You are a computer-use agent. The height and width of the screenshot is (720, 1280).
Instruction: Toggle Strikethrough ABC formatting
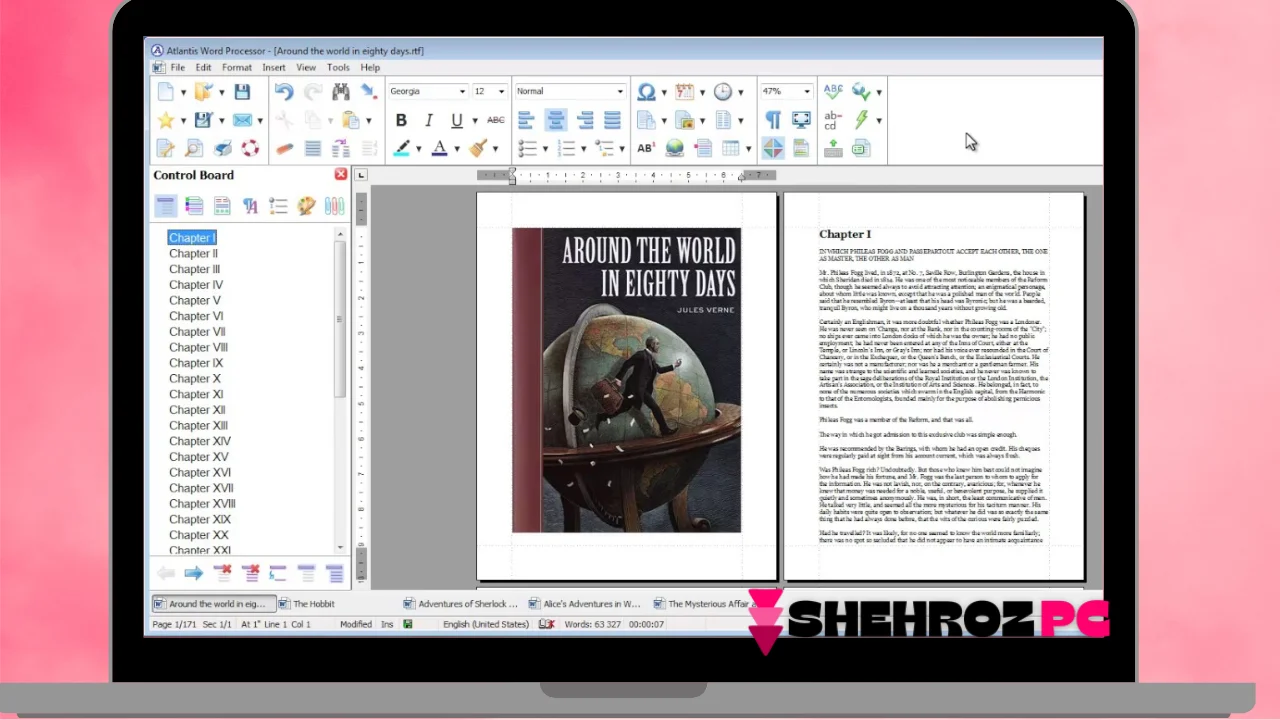tap(495, 120)
